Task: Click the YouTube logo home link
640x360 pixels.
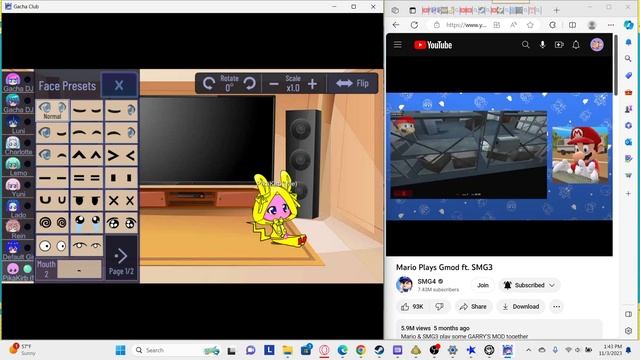Action: pos(433,45)
